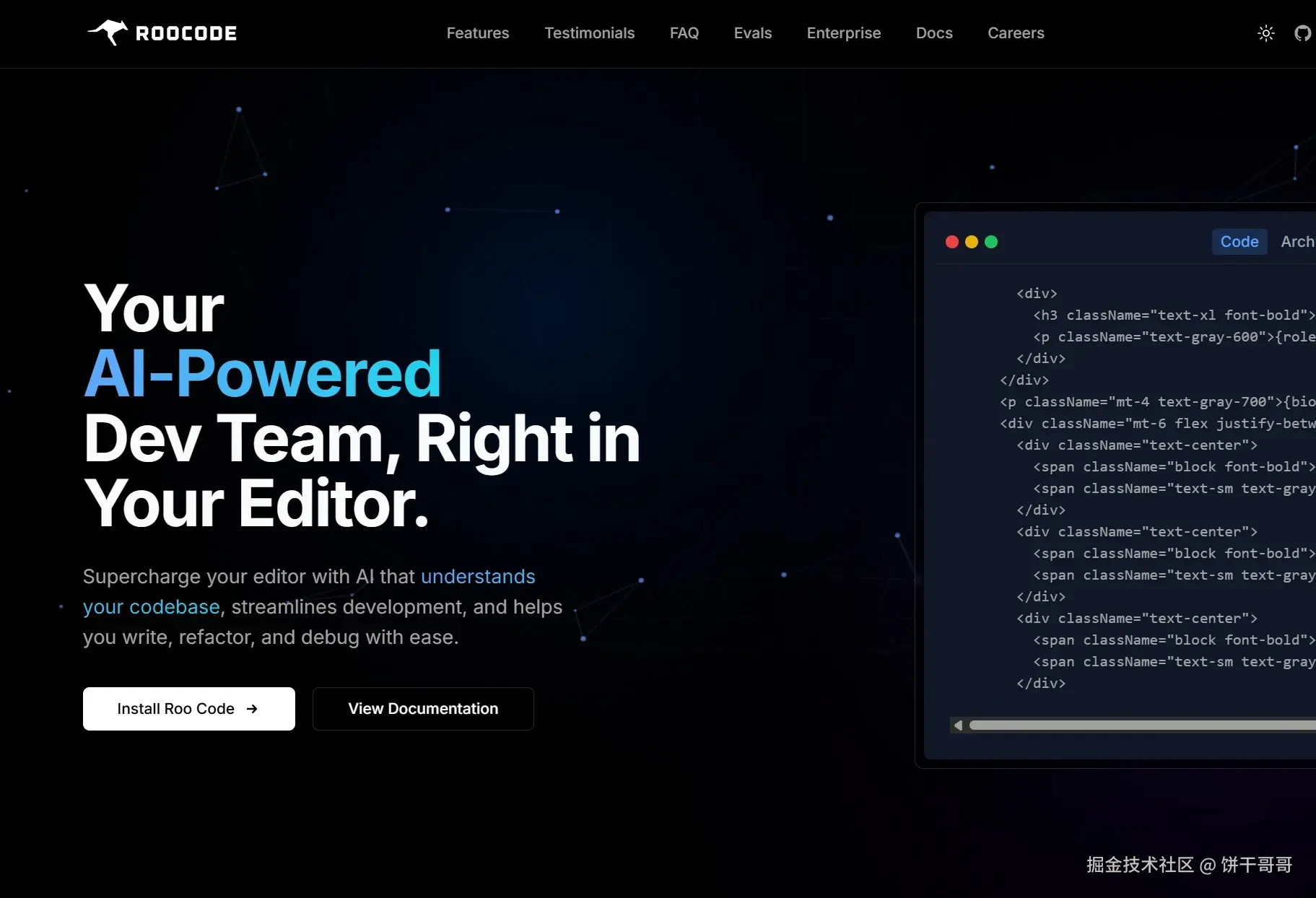Click the left scroll arrow under code panel
The height and width of the screenshot is (898, 1316).
pyautogui.click(x=958, y=725)
